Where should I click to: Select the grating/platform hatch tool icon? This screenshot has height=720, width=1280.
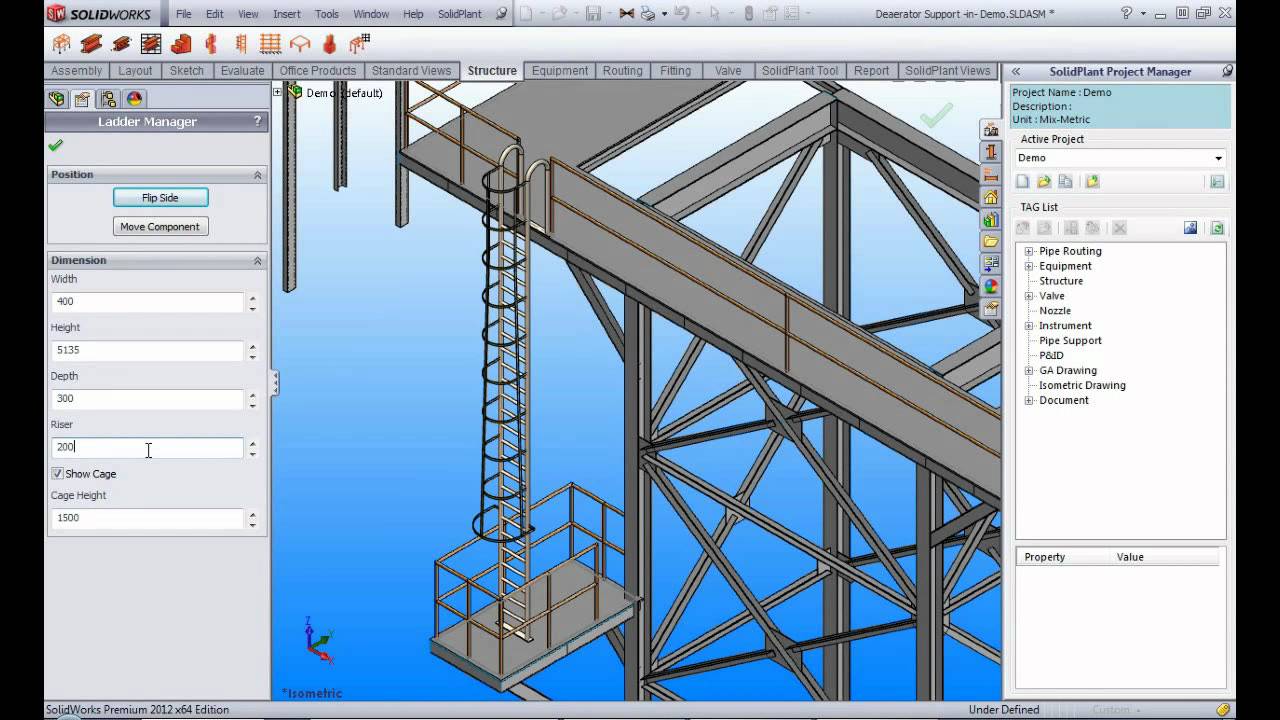click(151, 44)
